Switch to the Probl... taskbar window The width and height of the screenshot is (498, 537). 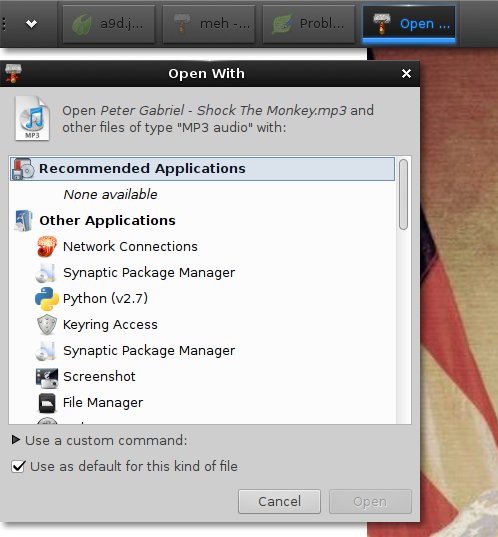click(x=309, y=24)
